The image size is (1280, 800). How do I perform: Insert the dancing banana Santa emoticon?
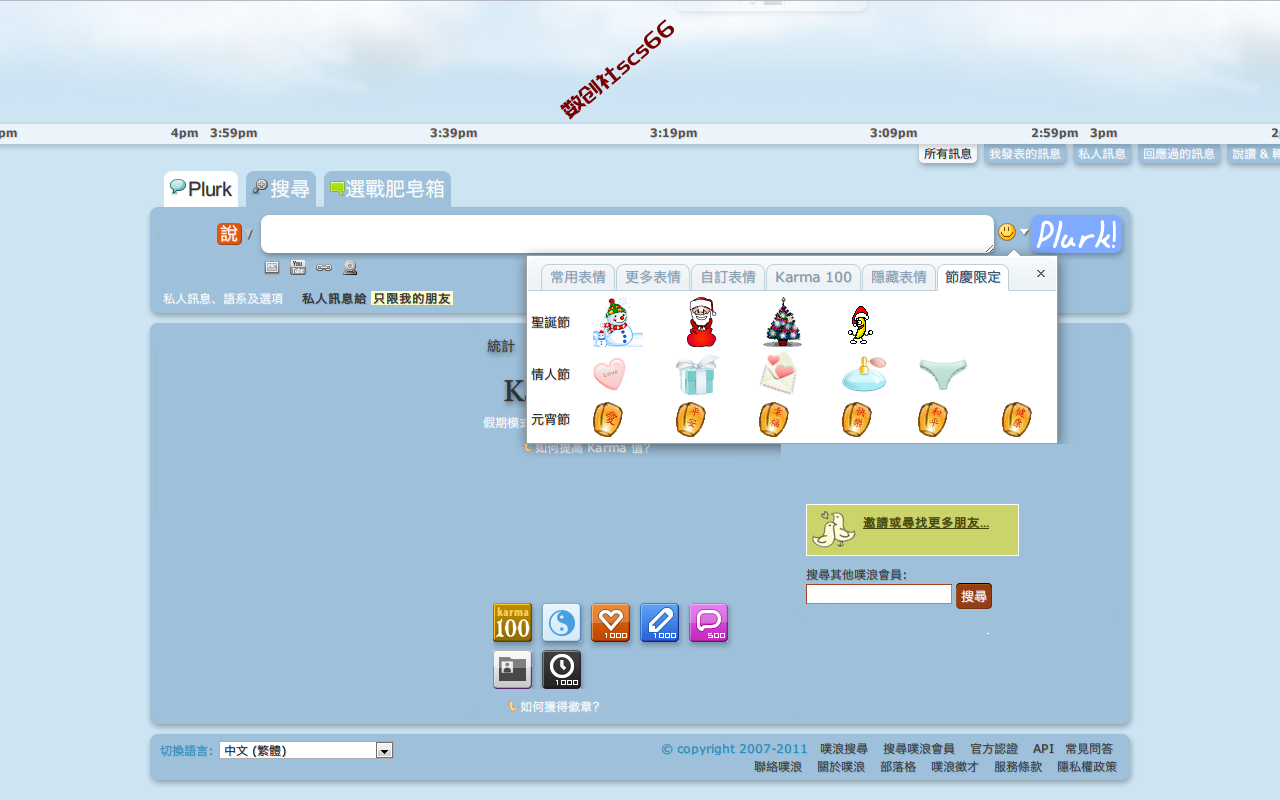[x=859, y=325]
